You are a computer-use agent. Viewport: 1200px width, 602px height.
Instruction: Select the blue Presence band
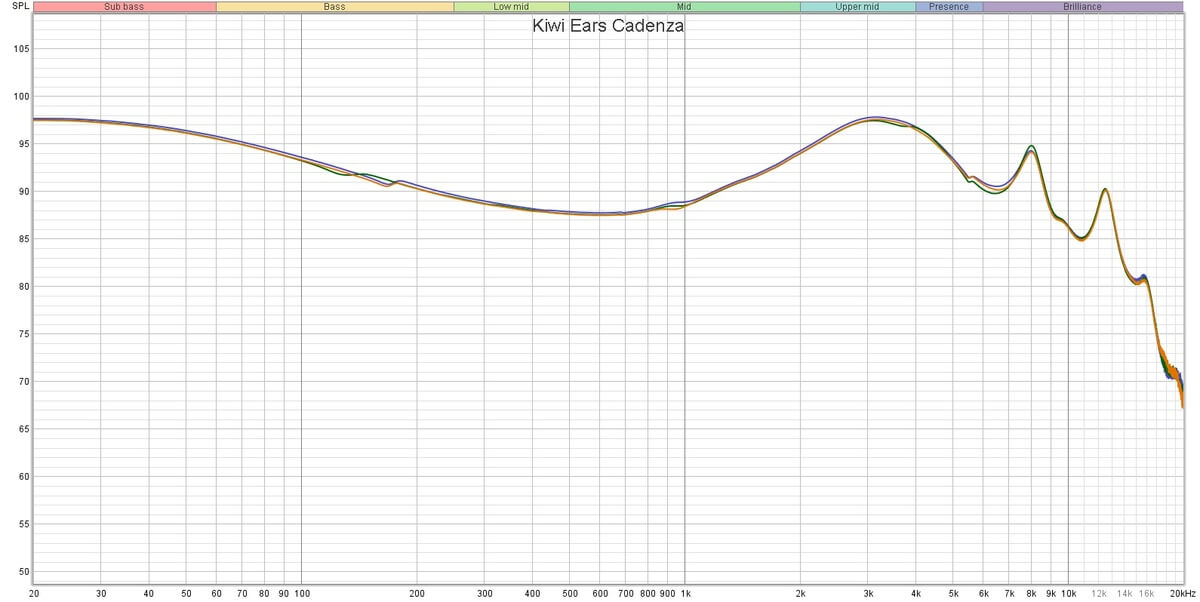[x=948, y=7]
